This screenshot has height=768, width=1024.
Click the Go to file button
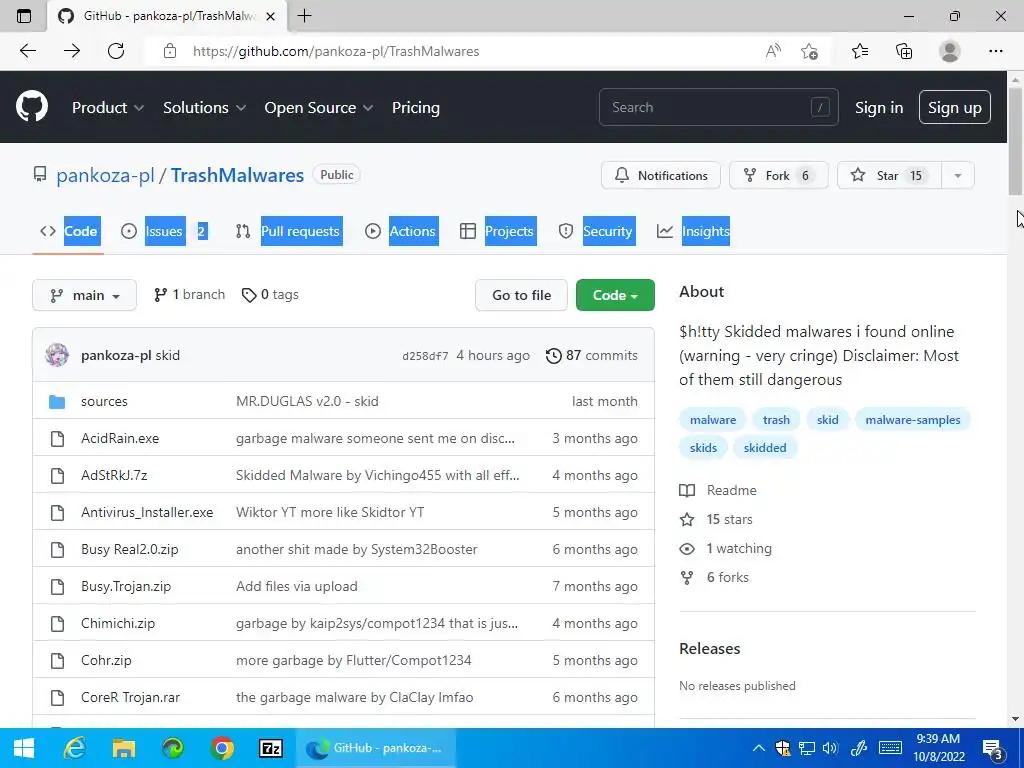(521, 295)
